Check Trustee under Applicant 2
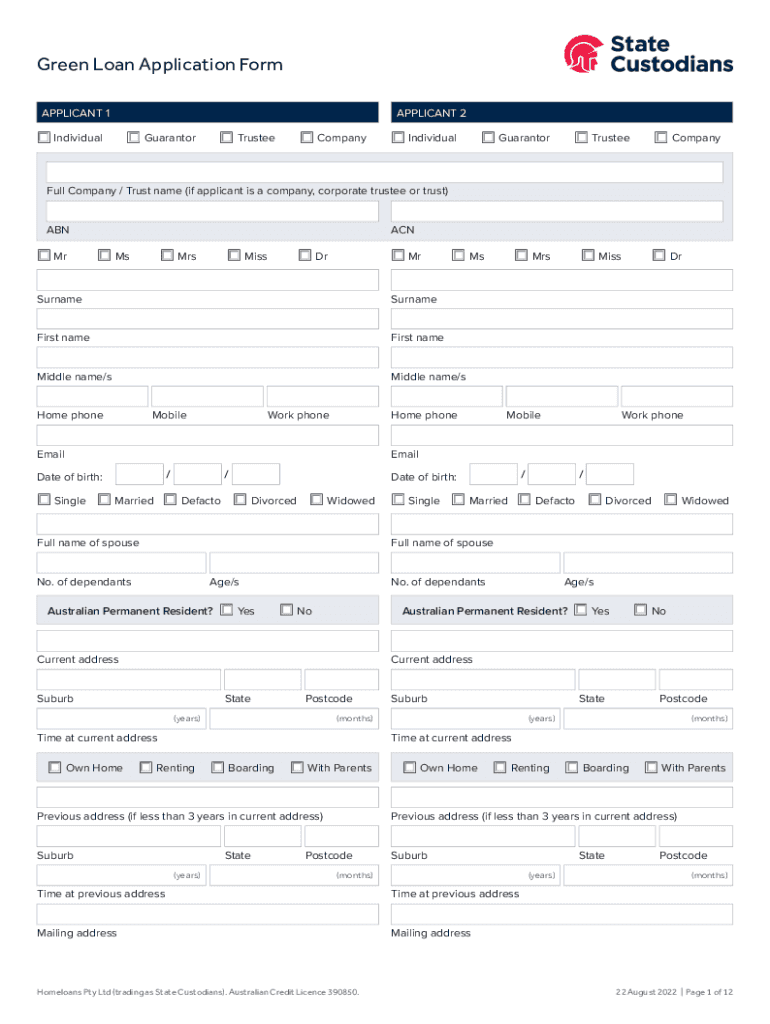 581,138
